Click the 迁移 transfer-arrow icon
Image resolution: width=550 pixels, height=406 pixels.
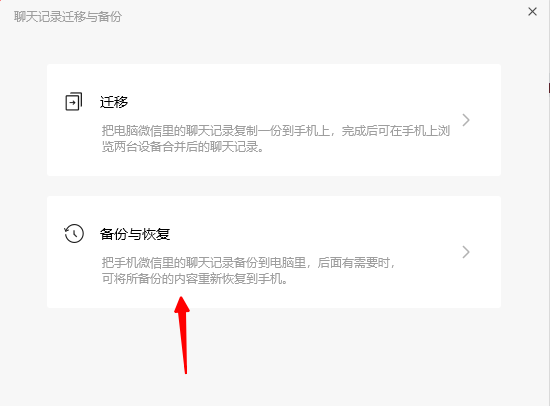[x=74, y=101]
